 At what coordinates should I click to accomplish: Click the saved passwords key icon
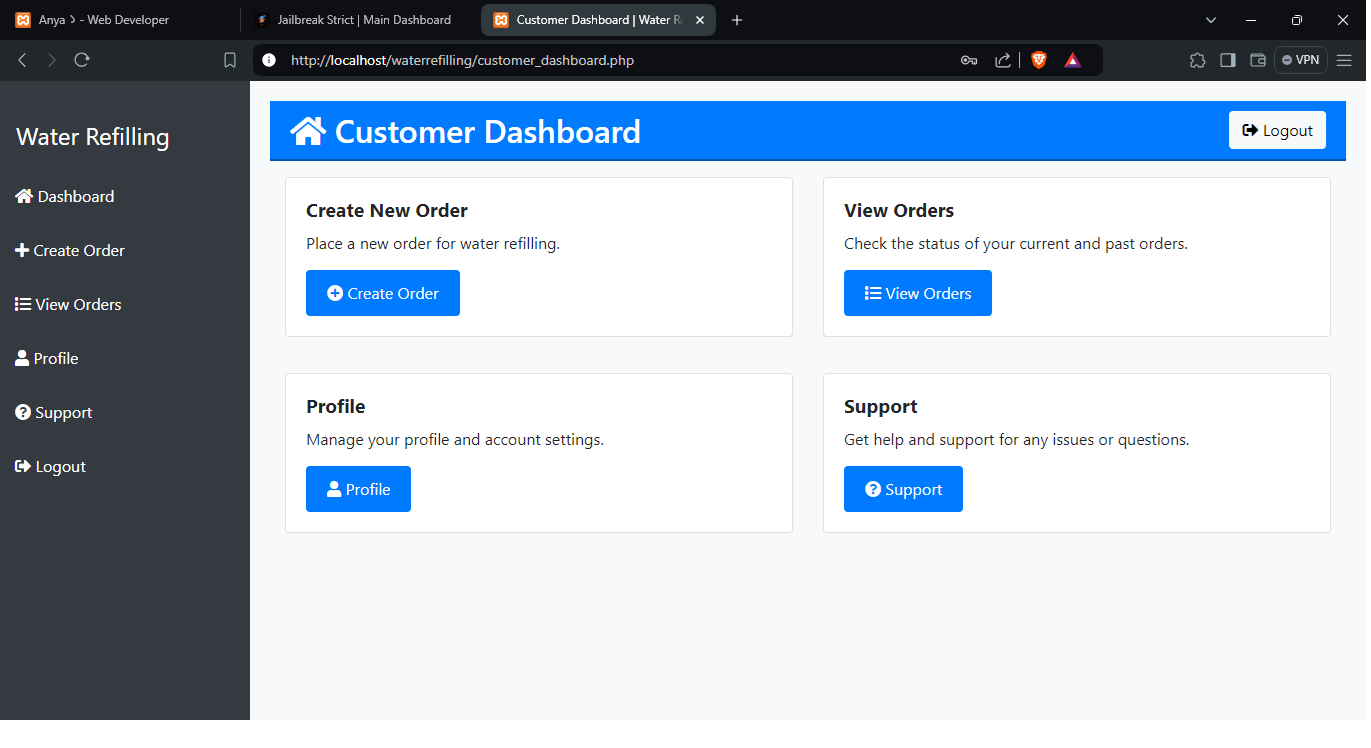click(968, 60)
